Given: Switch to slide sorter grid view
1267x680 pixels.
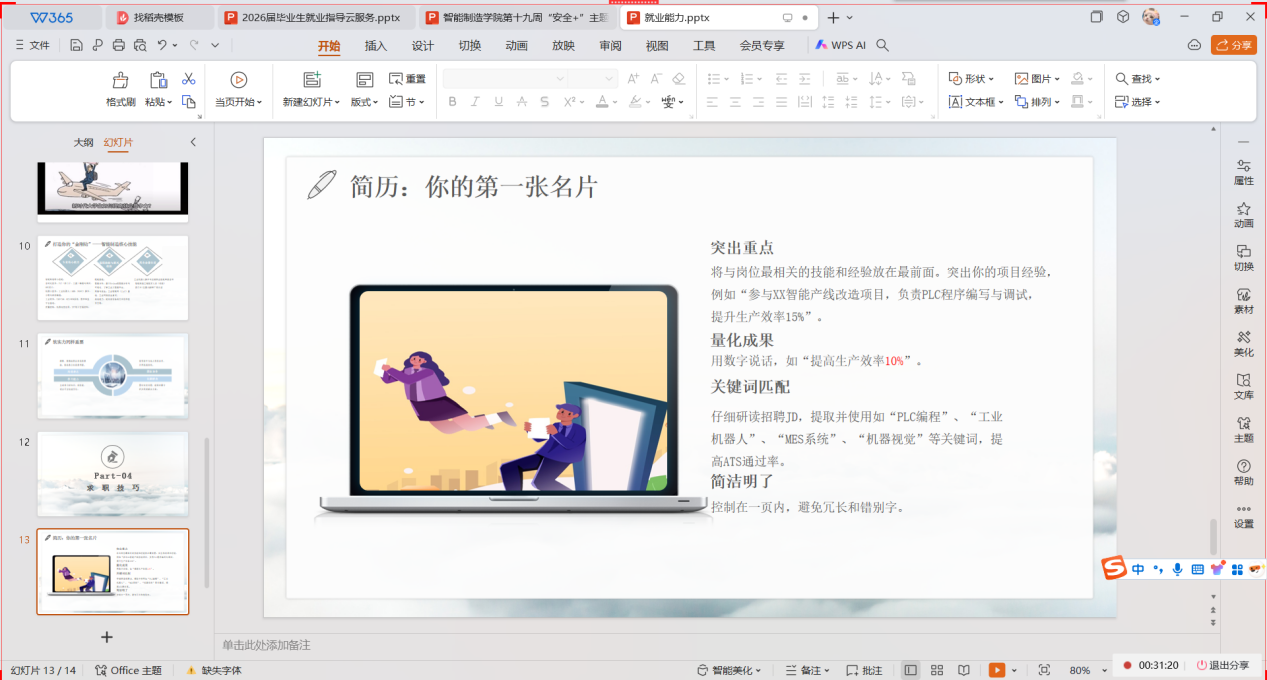Looking at the screenshot, I should click(937, 670).
